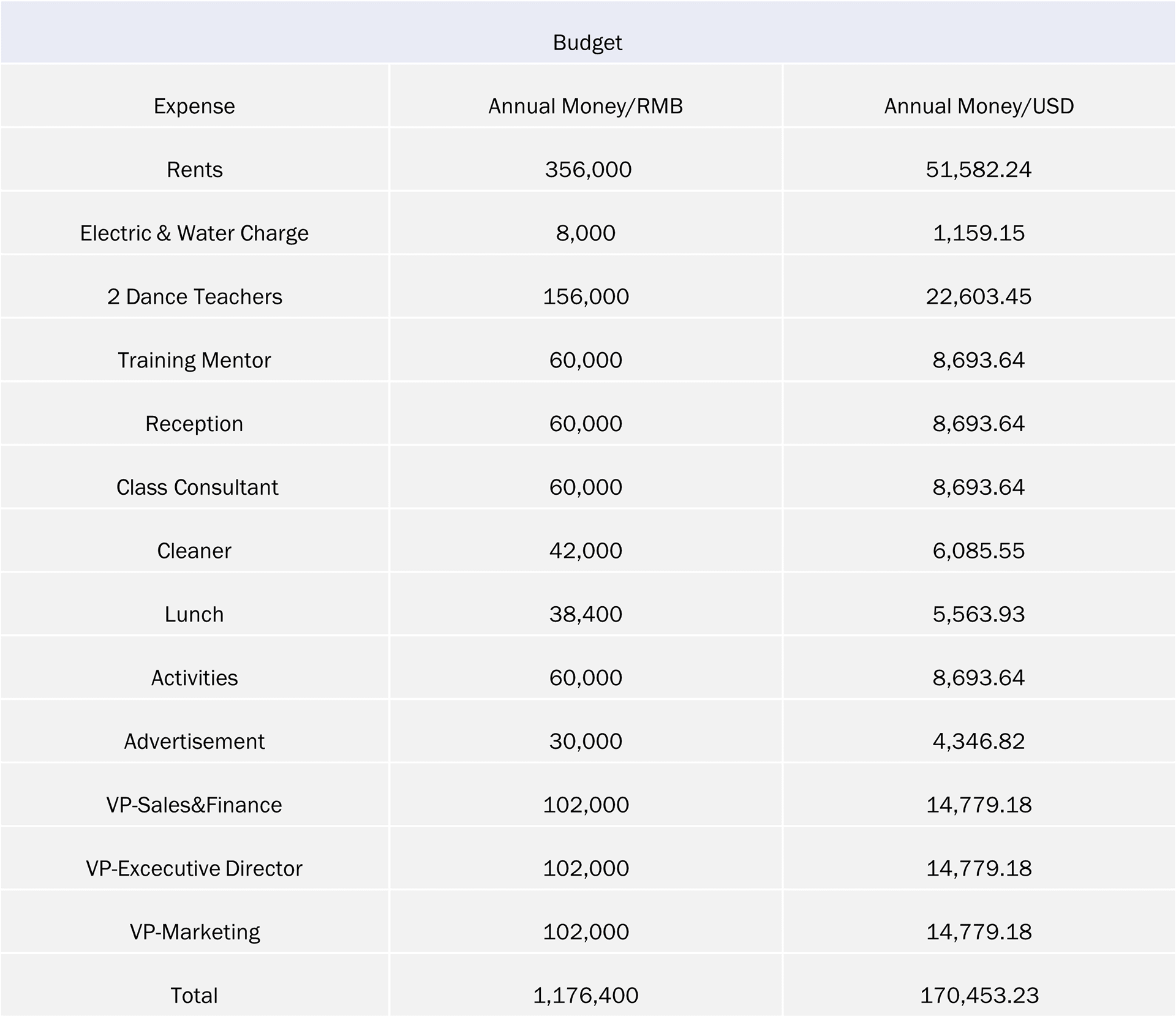1176x1022 pixels.
Task: Click Cleaner RMB value 42,000
Action: pyautogui.click(x=586, y=551)
